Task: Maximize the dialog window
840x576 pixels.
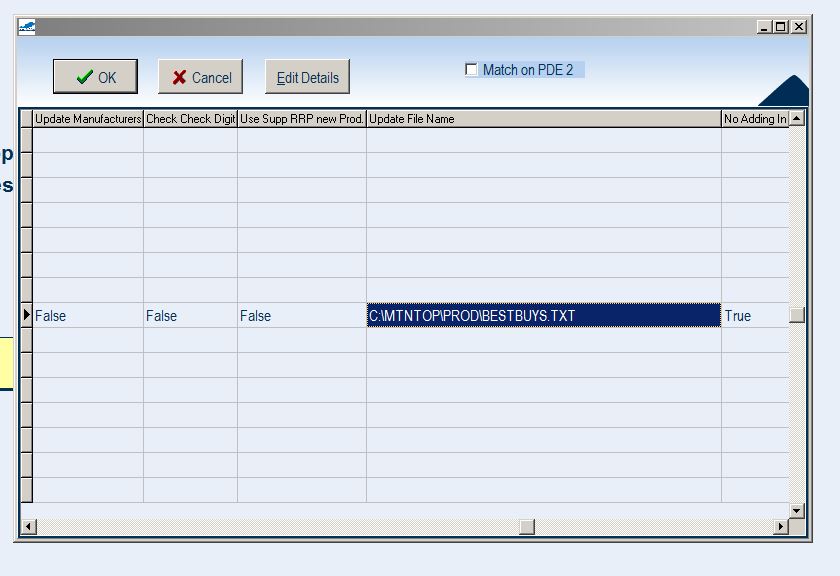Action: pos(781,27)
